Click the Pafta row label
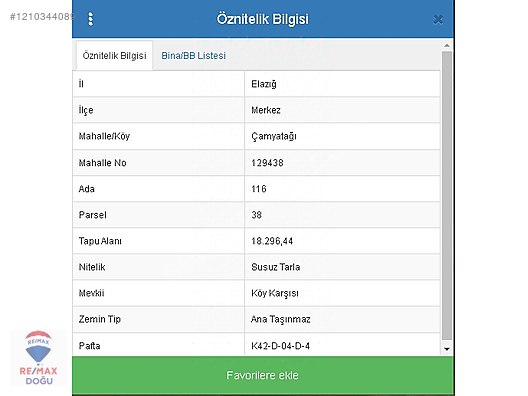528x396 pixels. click(89, 346)
